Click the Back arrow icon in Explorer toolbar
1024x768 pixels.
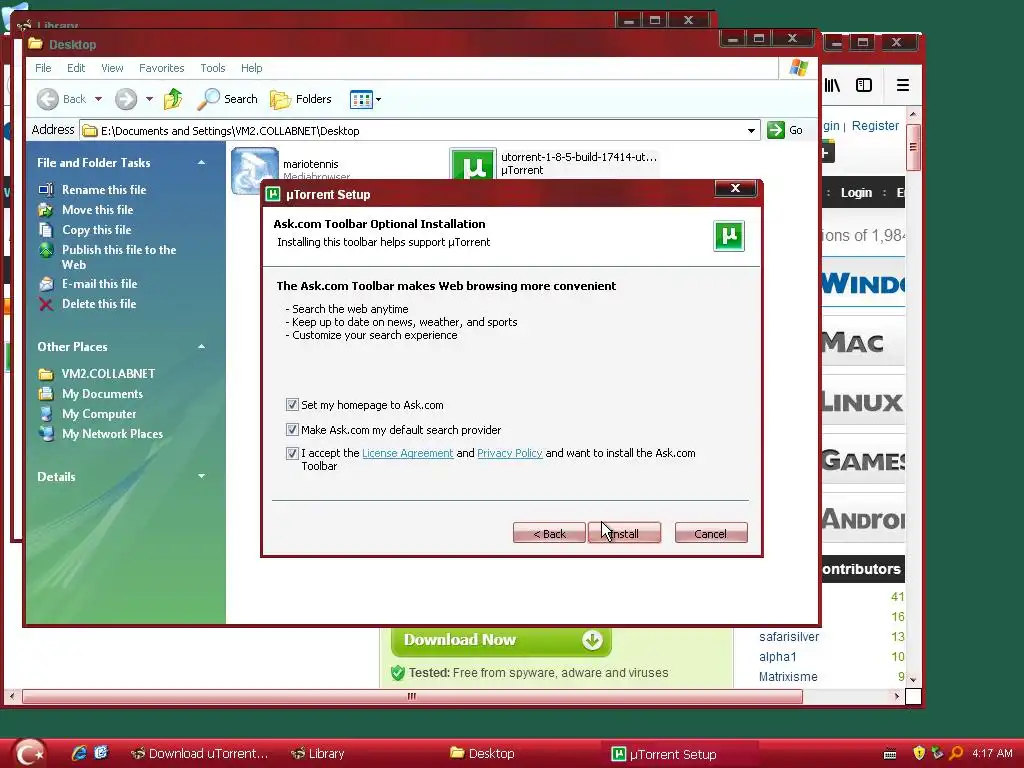tap(48, 99)
